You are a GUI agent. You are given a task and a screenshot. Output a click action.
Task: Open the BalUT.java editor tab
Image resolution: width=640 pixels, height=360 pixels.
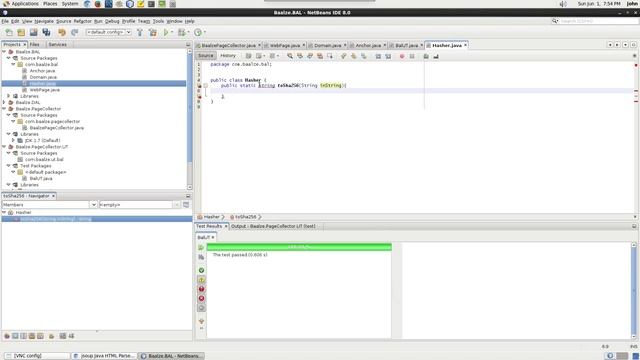coord(406,45)
